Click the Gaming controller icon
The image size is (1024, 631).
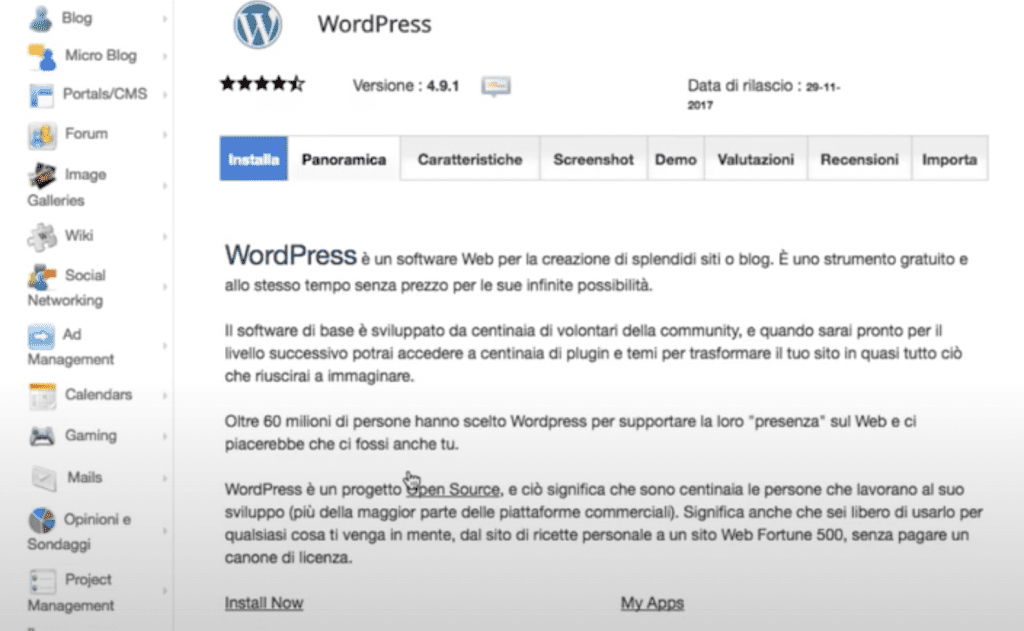pos(42,436)
